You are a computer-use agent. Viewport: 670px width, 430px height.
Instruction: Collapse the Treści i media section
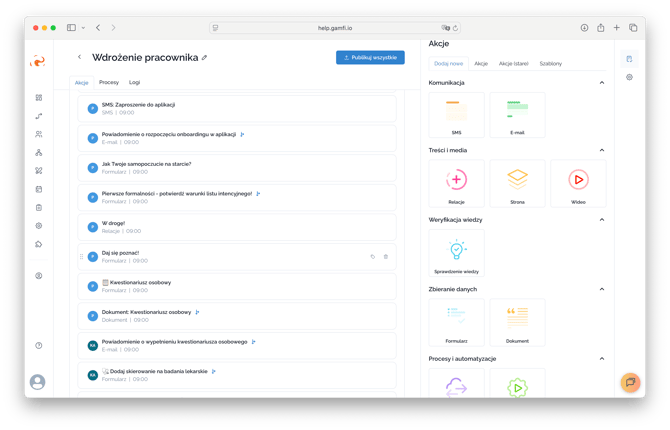(x=602, y=150)
